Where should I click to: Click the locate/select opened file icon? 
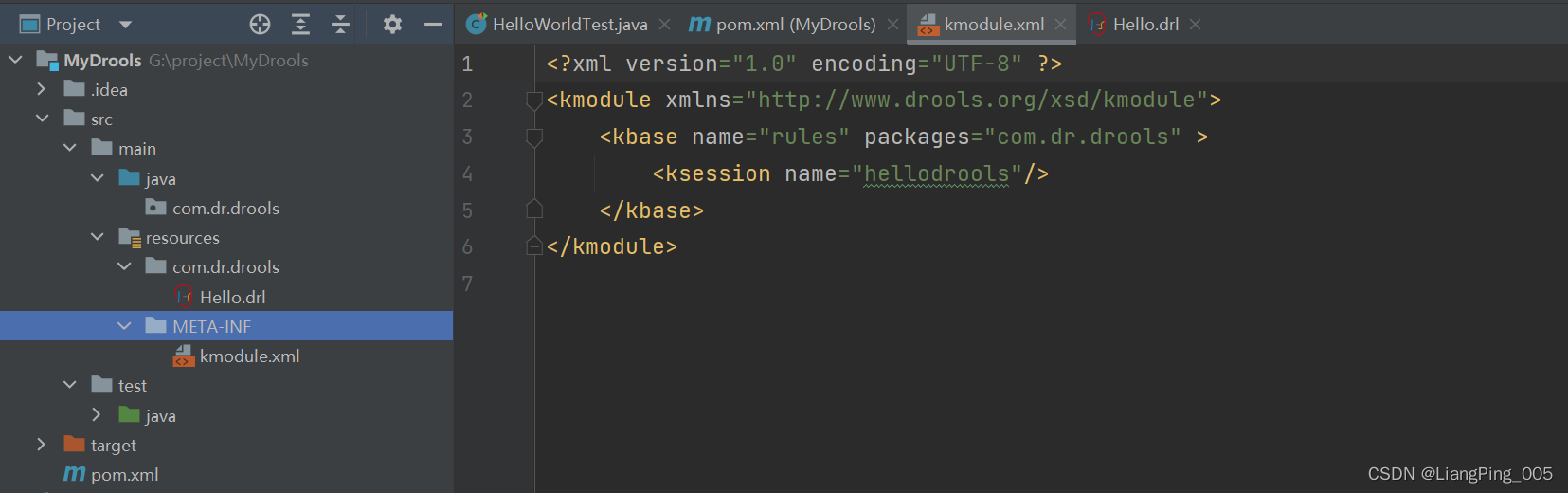[x=260, y=25]
